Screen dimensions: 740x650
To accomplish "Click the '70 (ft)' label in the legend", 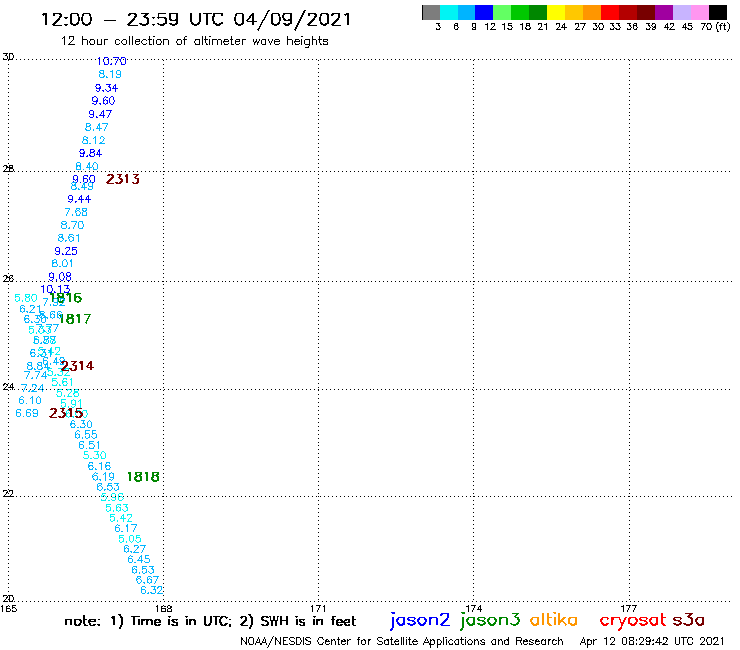I will pyautogui.click(x=715, y=27).
